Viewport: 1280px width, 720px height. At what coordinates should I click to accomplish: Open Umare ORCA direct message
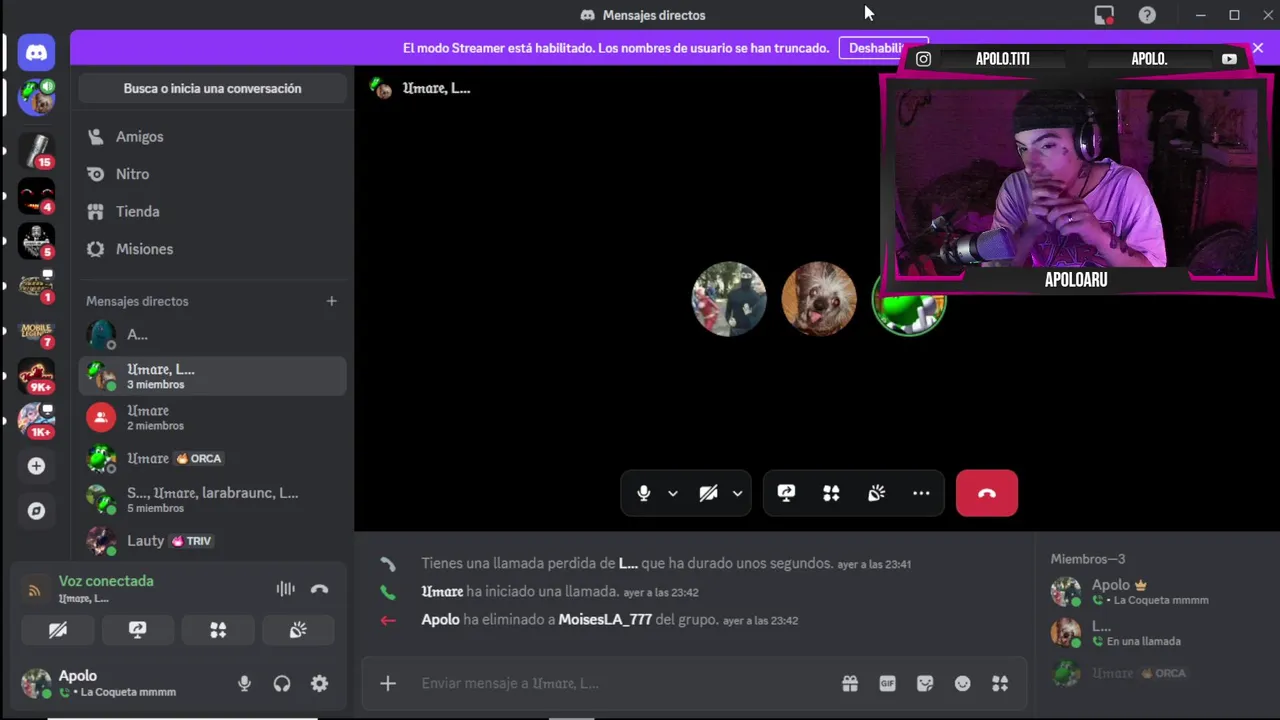point(212,458)
